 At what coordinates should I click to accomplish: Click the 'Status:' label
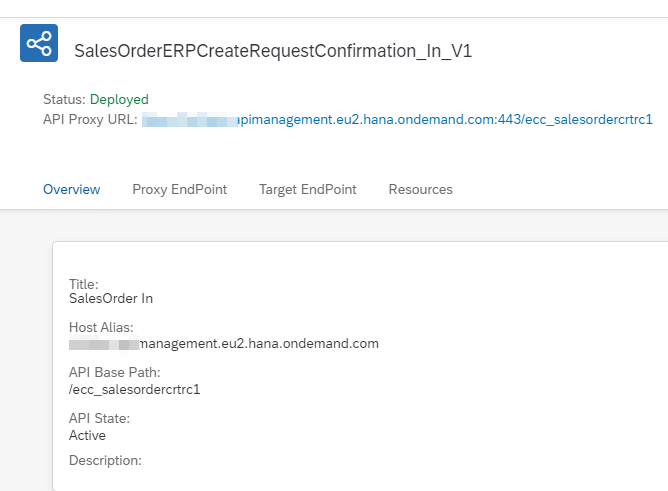click(64, 99)
